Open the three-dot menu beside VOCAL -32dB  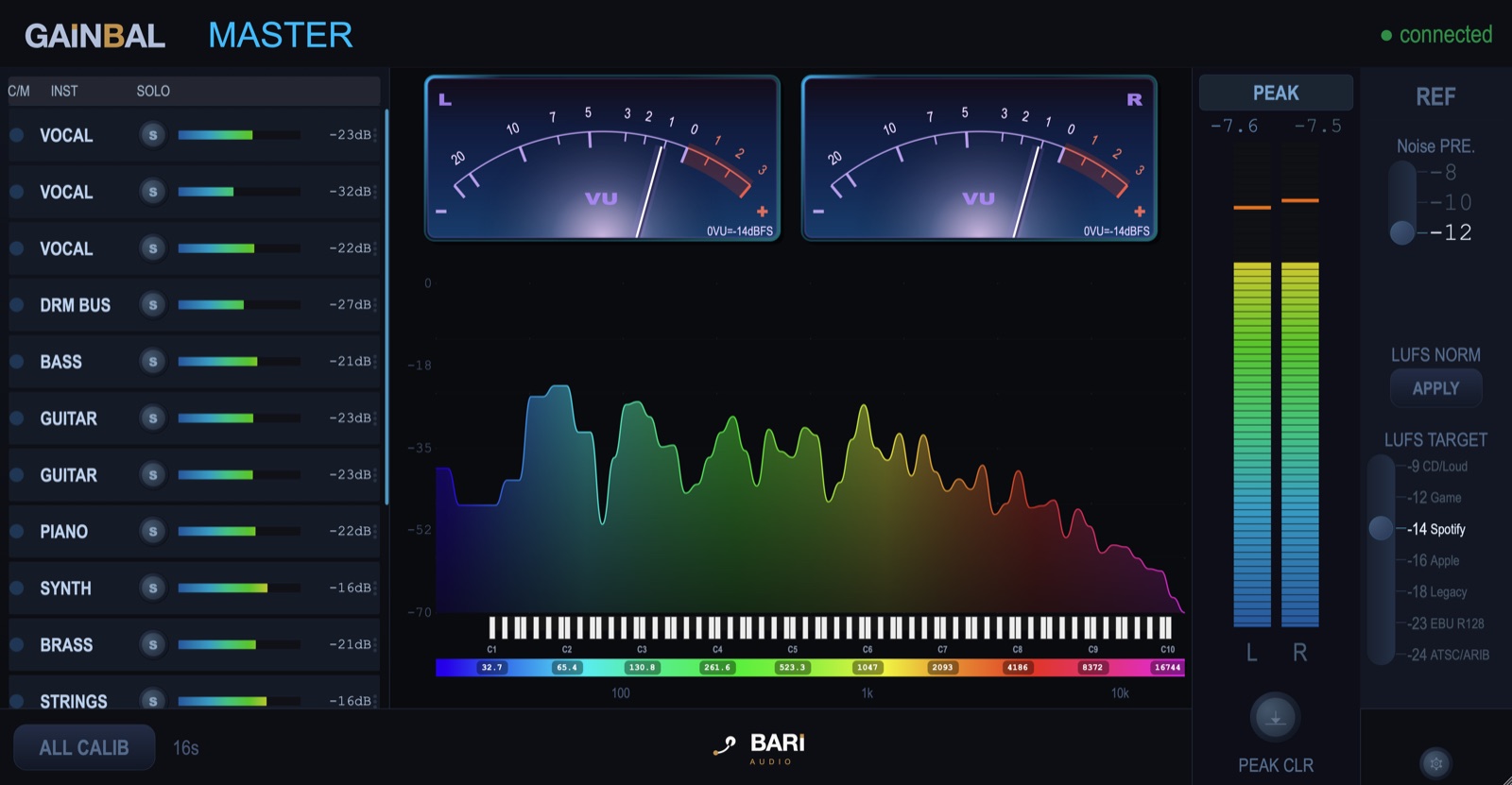tap(375, 191)
